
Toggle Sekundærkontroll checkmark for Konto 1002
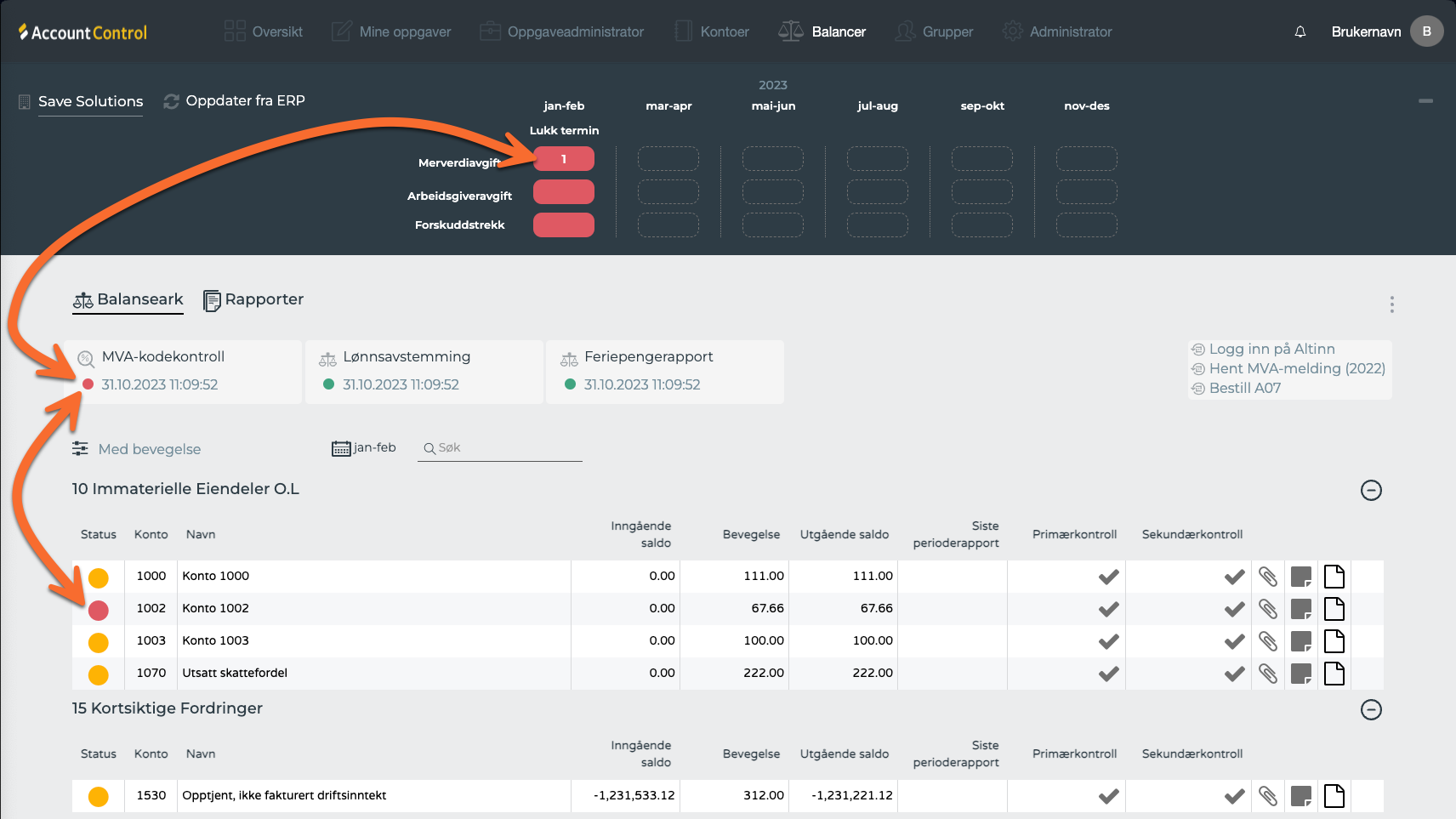point(1234,609)
